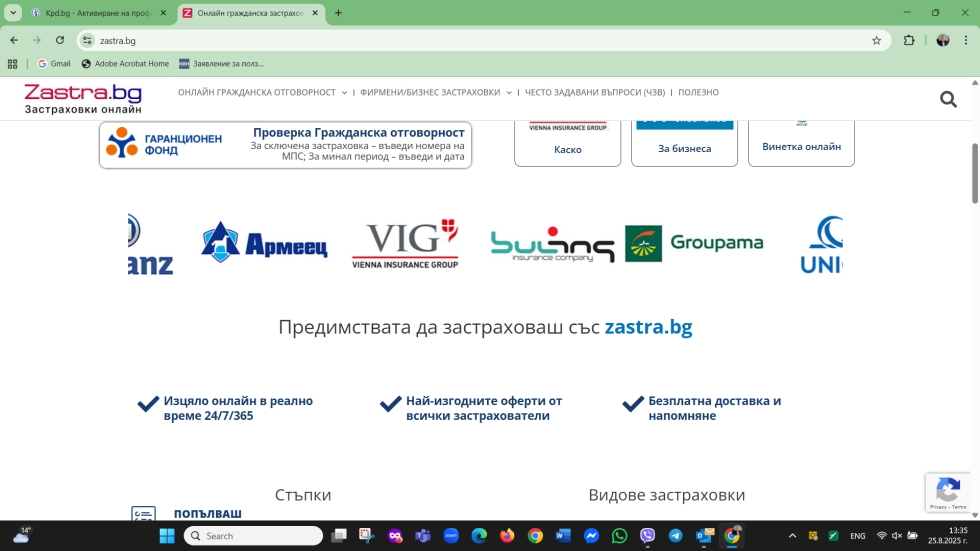Open weather widget in taskbar
Screen dimensions: 980x551
[22, 535]
